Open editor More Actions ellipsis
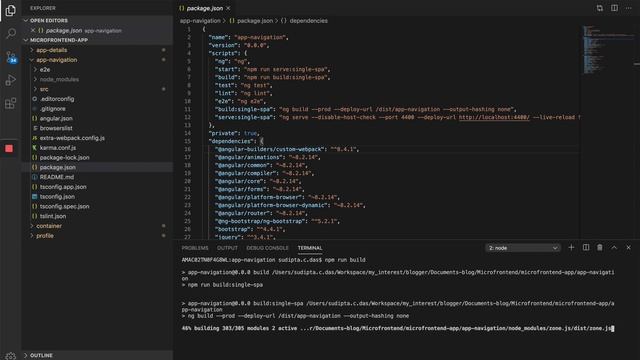The width and height of the screenshot is (640, 360). click(x=629, y=8)
